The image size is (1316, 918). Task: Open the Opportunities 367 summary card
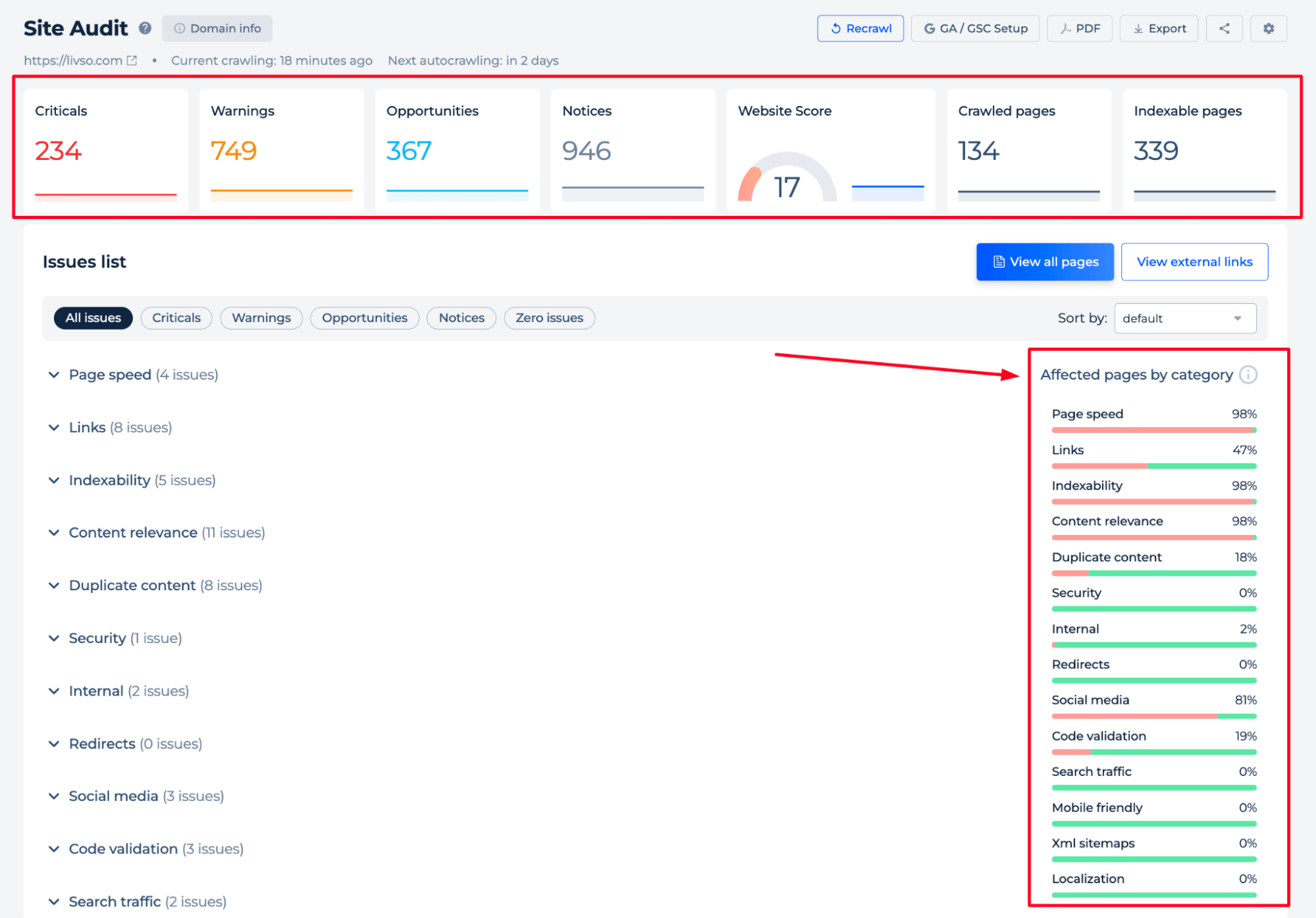(x=457, y=151)
